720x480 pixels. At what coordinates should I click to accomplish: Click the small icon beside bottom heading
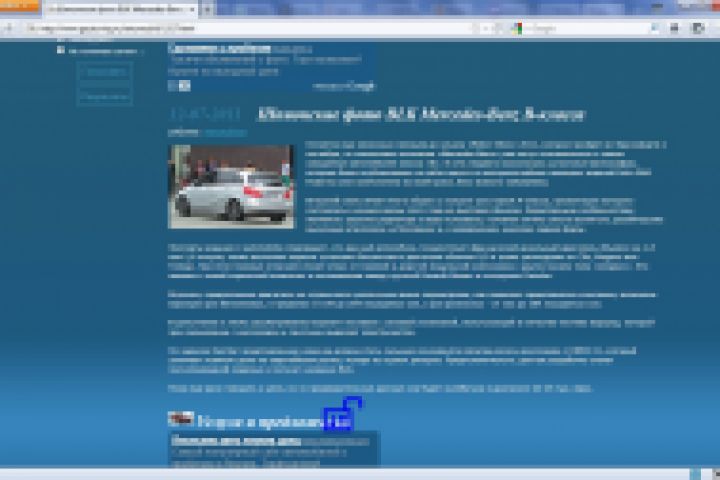tap(180, 419)
